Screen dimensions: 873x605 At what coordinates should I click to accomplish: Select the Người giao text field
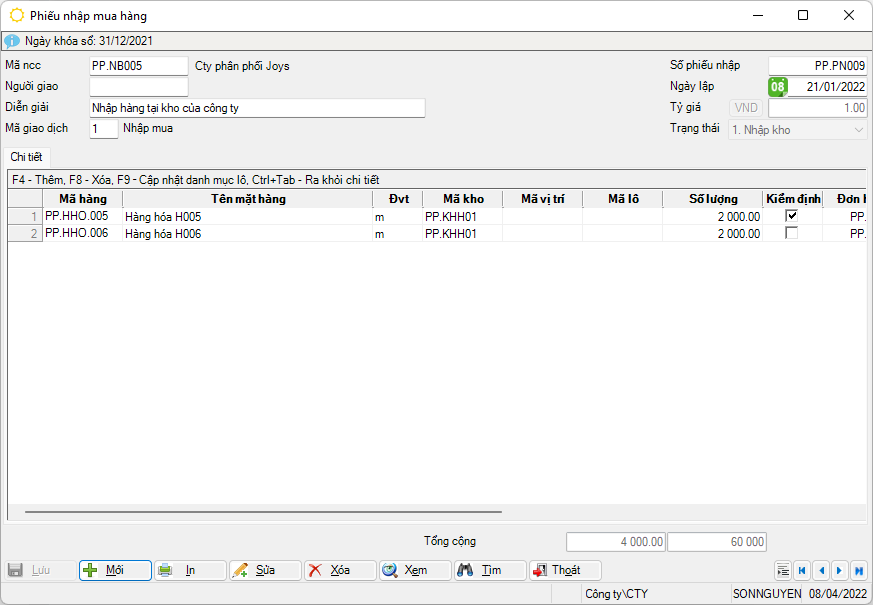138,87
